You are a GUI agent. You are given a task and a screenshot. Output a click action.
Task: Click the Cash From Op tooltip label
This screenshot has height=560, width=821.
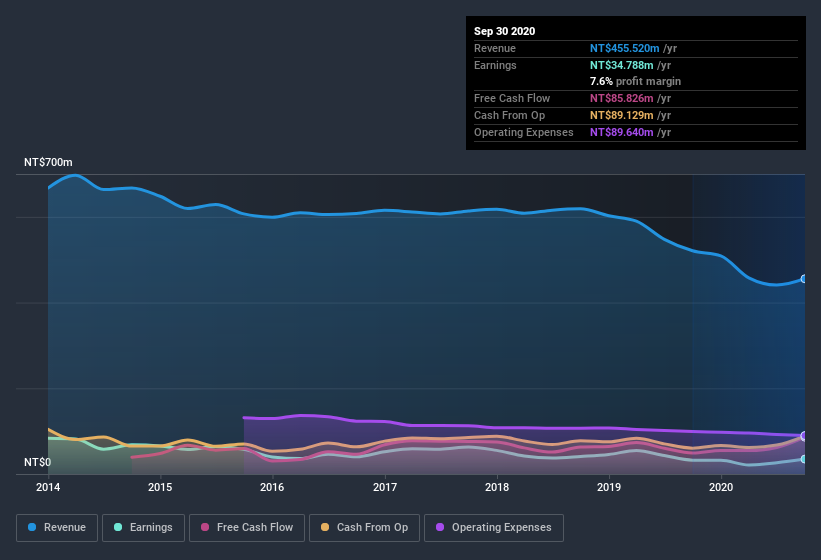[x=509, y=115]
